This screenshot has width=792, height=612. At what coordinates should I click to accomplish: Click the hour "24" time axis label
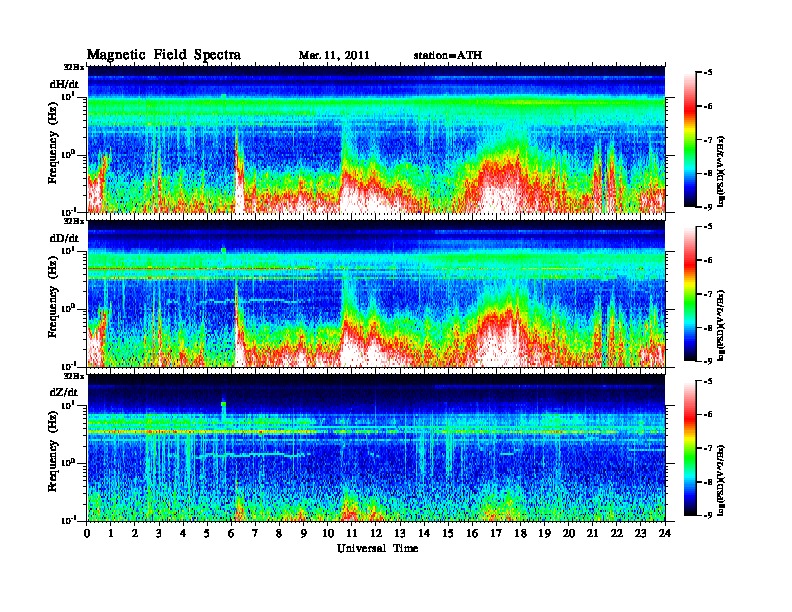(x=665, y=533)
